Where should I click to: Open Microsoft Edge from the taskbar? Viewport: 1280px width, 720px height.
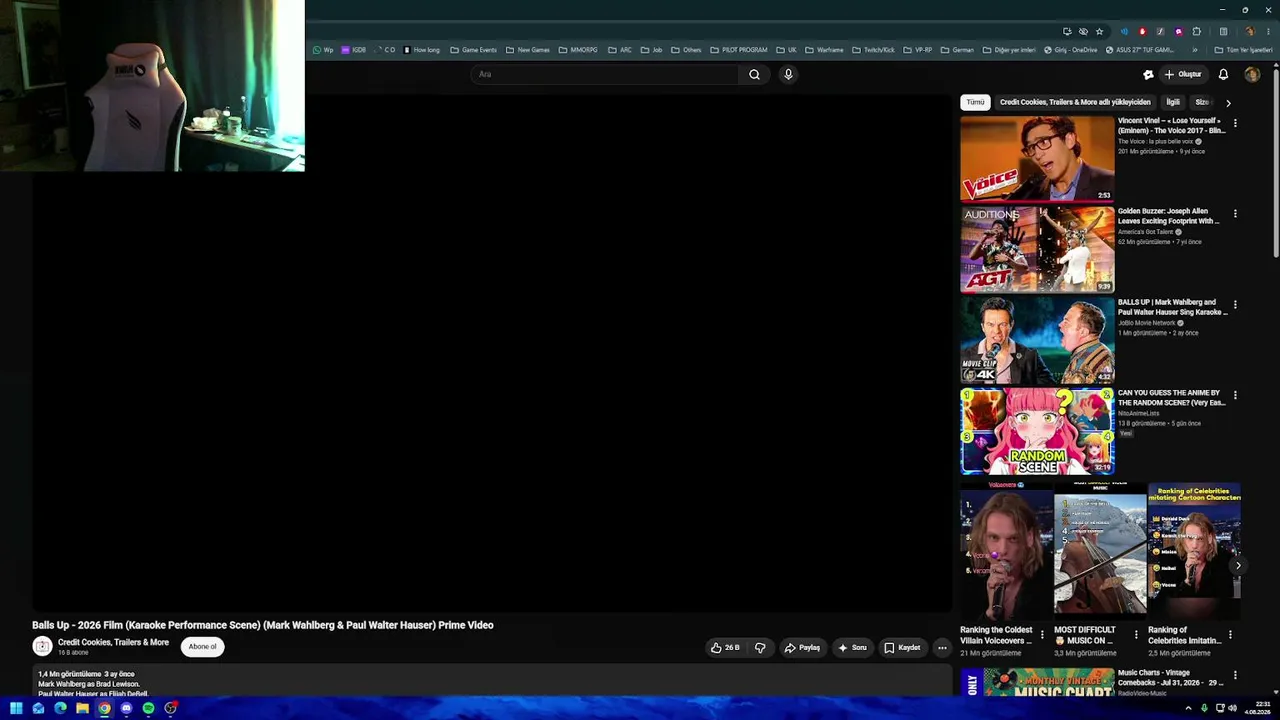(60, 708)
